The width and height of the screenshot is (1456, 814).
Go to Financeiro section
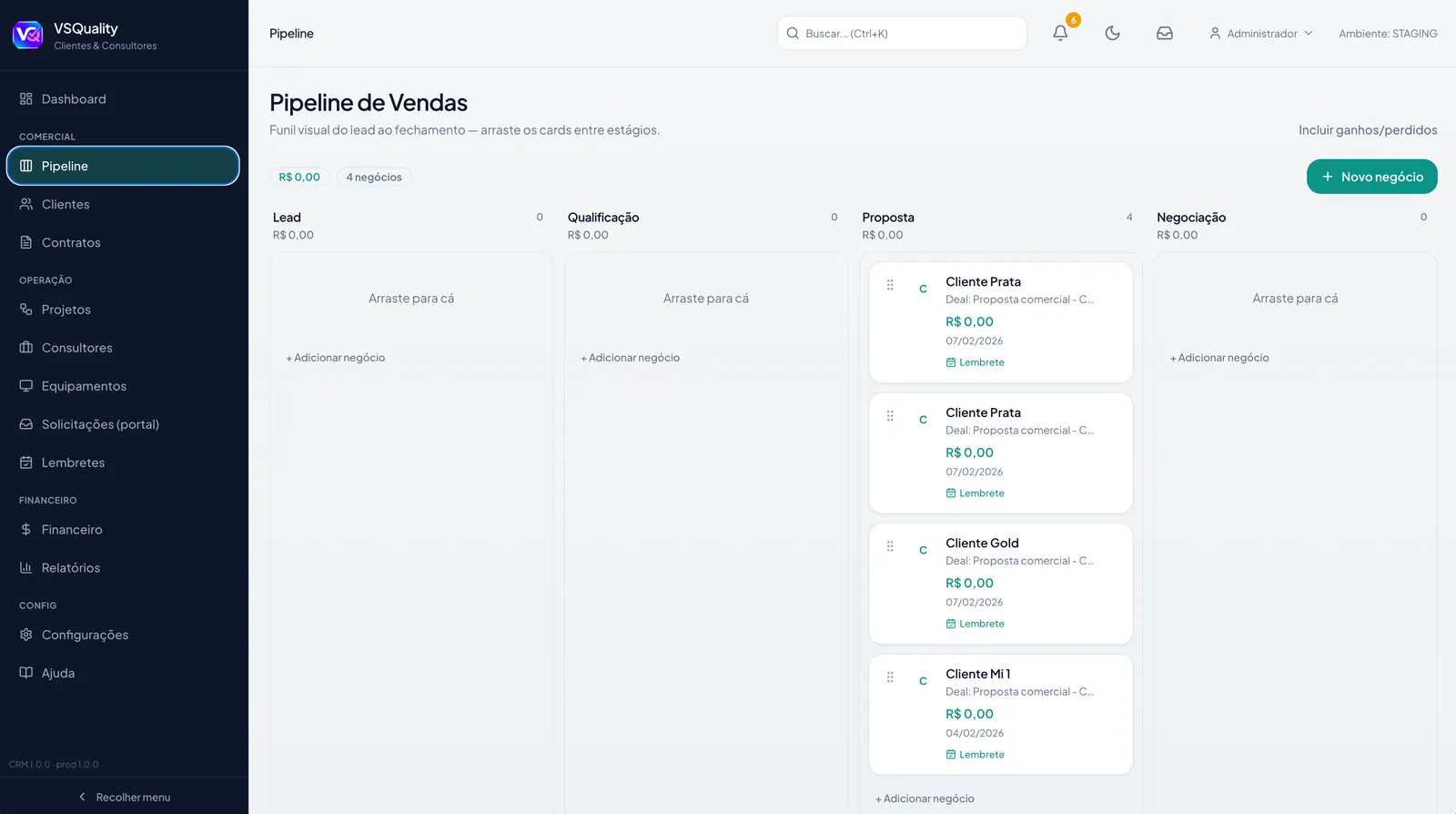click(x=124, y=530)
